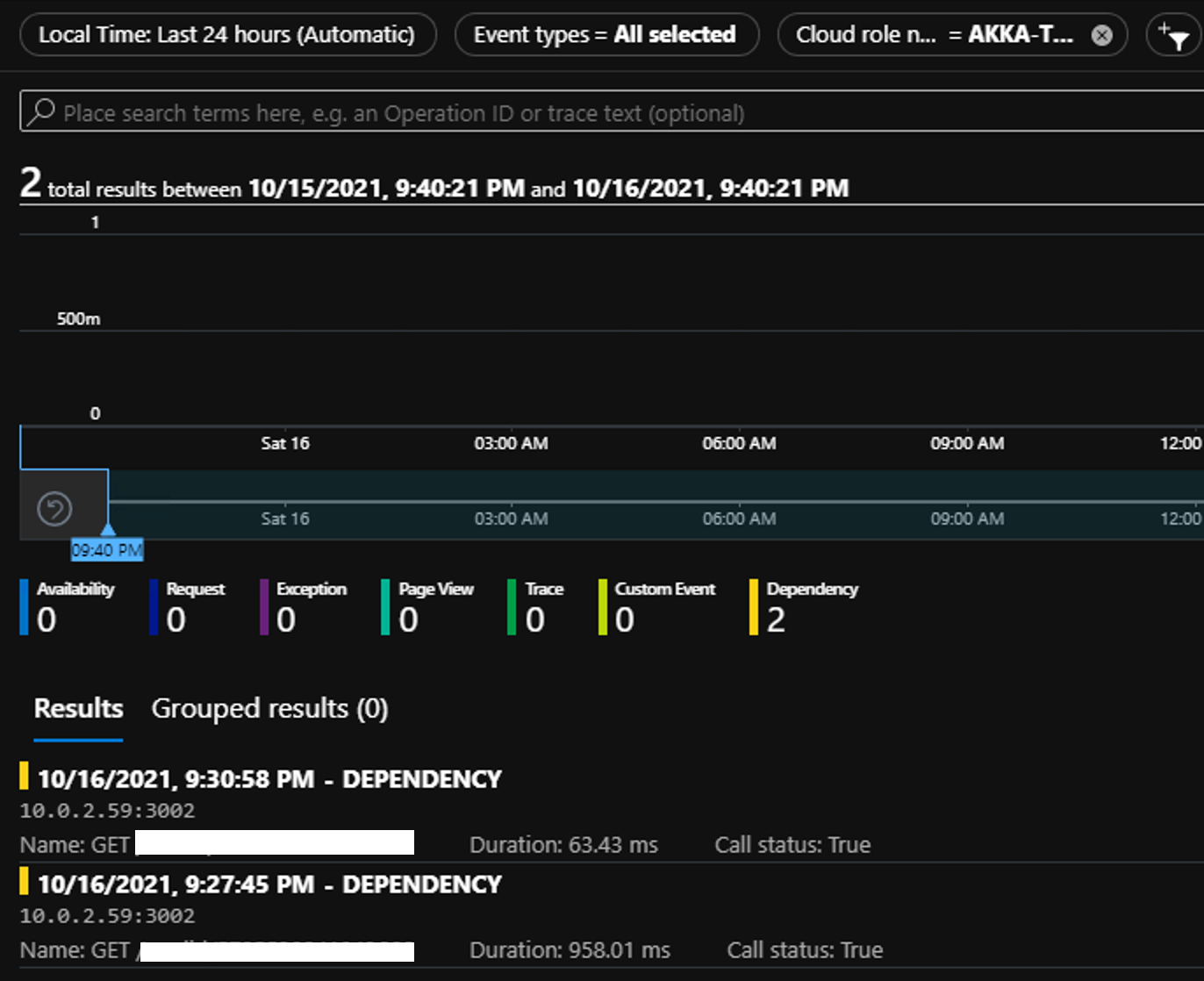
Task: Open the Event types All selected dropdown
Action: 606,35
